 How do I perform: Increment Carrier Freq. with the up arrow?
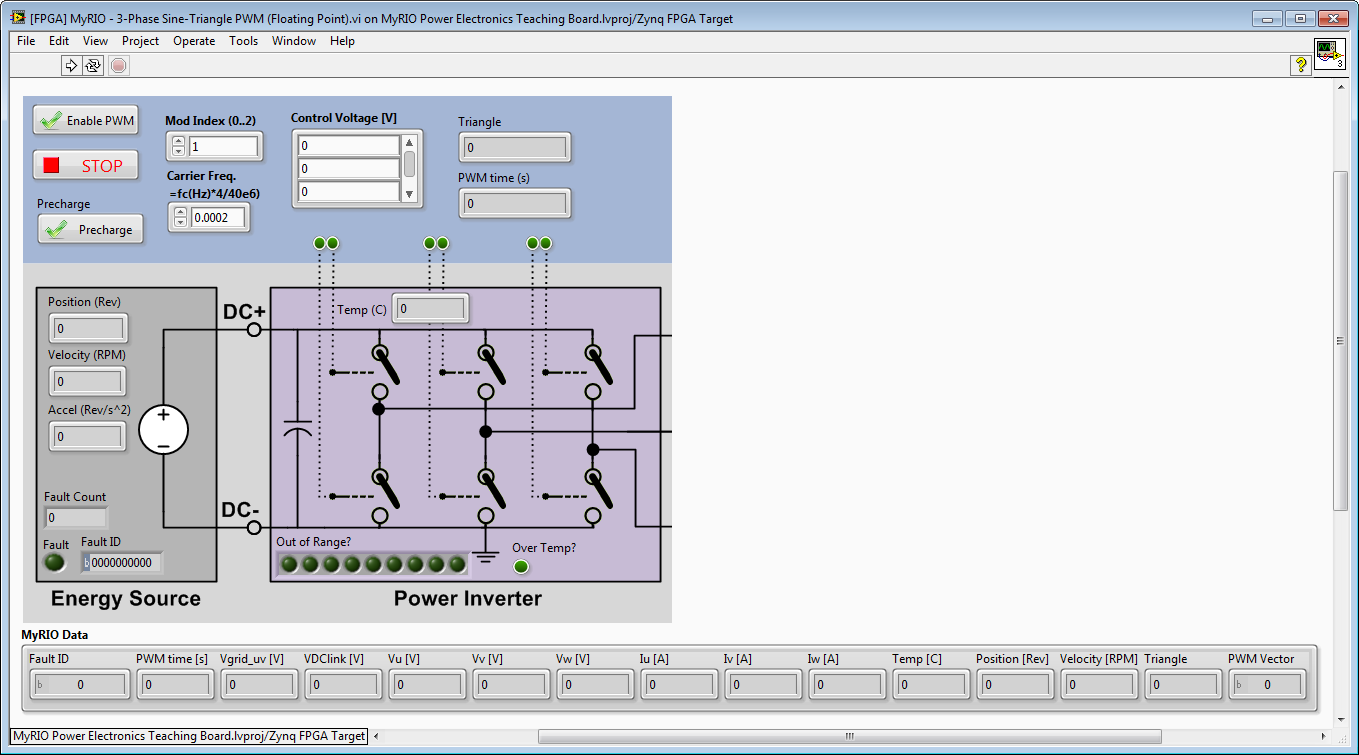point(180,212)
